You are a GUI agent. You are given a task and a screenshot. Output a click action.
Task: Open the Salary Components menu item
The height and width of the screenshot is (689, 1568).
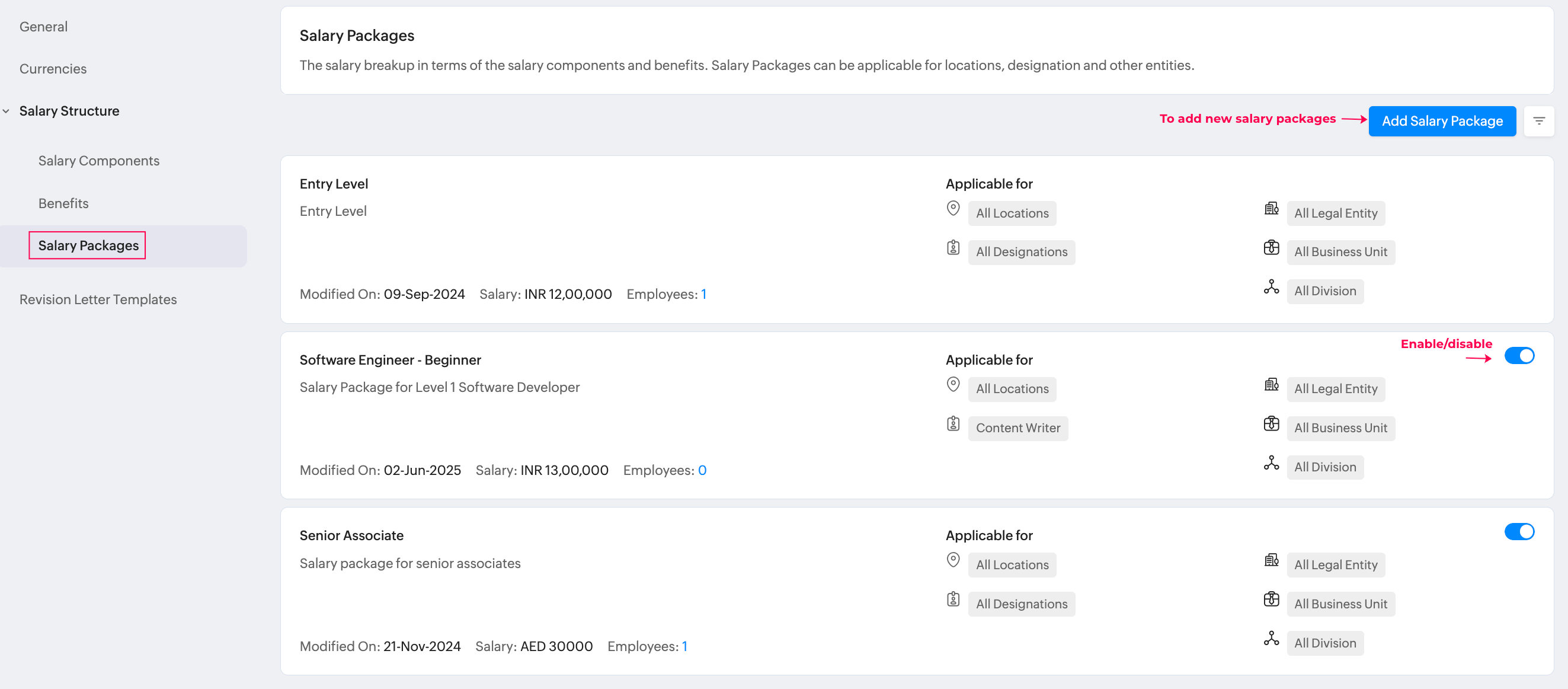click(x=98, y=161)
